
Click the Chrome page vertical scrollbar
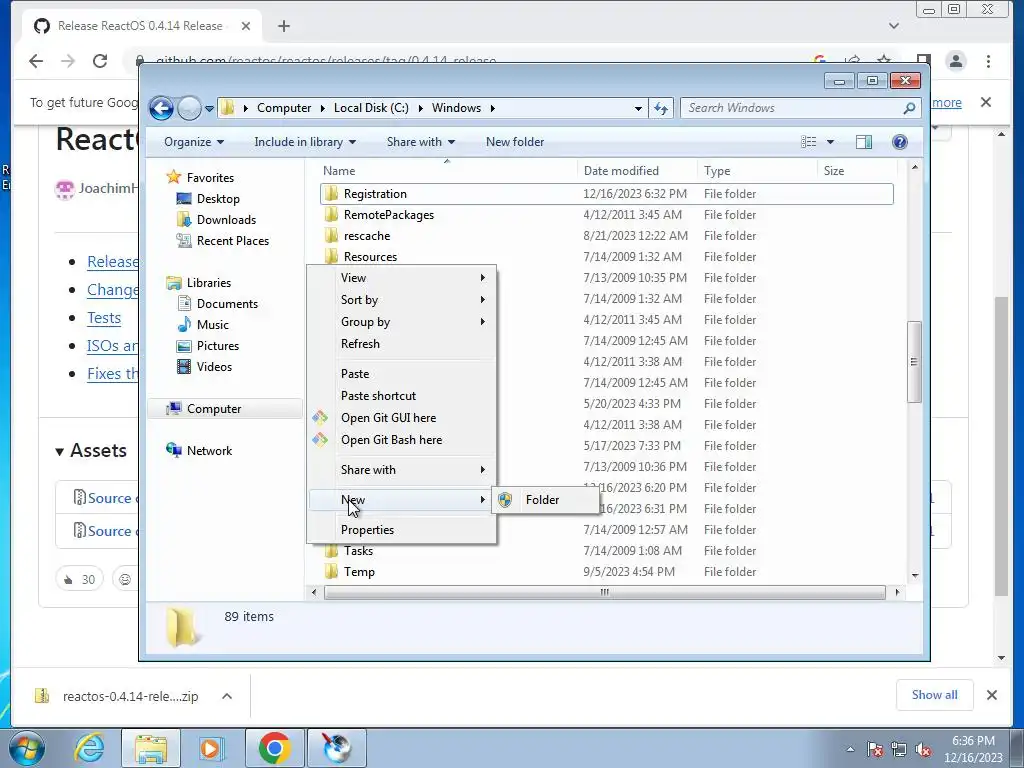[x=1001, y=446]
